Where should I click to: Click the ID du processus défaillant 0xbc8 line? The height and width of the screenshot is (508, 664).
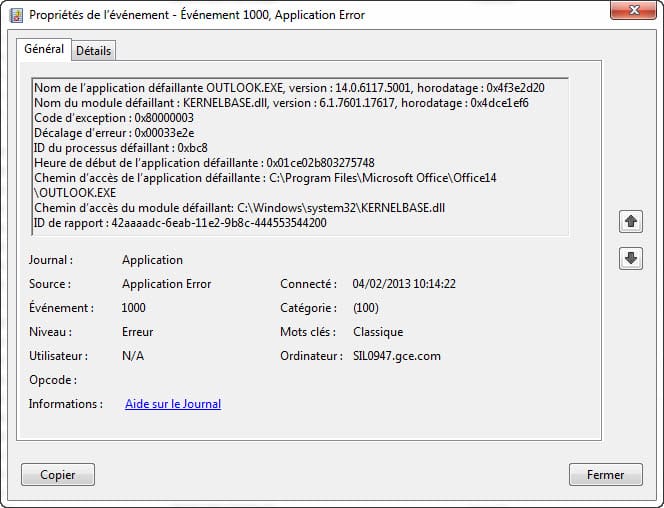pyautogui.click(x=121, y=148)
